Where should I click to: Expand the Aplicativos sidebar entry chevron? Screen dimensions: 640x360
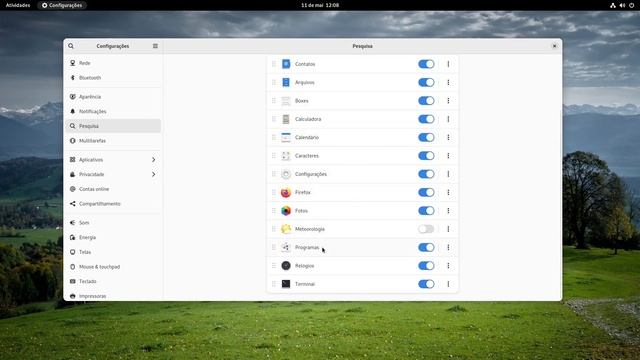(153, 160)
